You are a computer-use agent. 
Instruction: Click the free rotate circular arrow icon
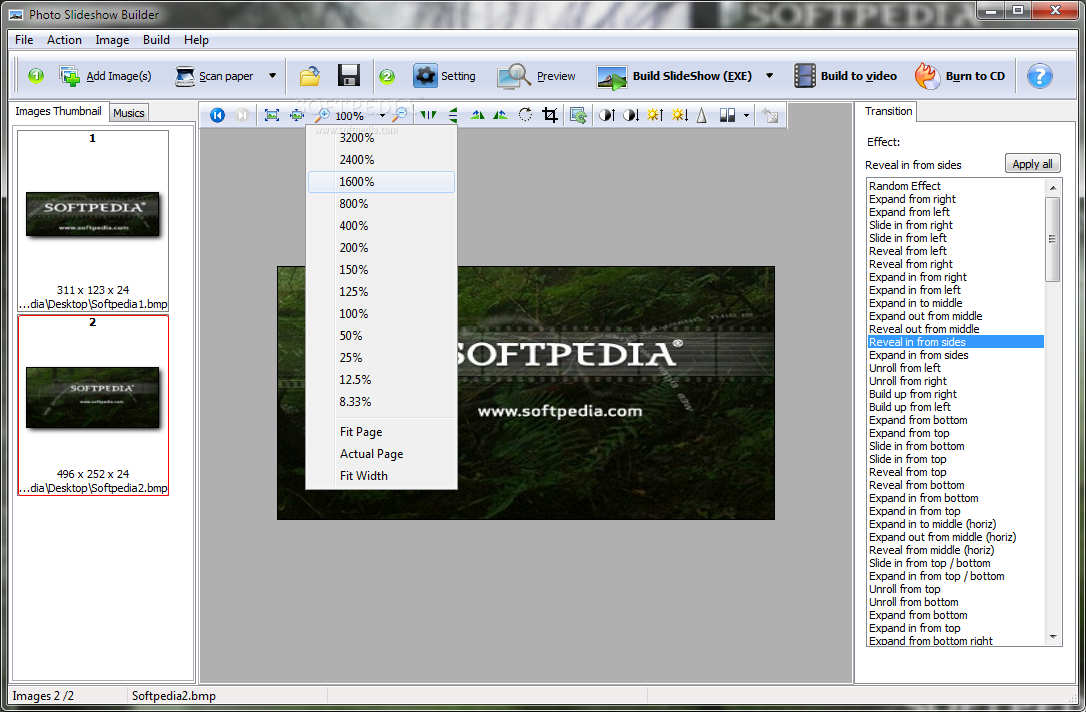(x=526, y=115)
